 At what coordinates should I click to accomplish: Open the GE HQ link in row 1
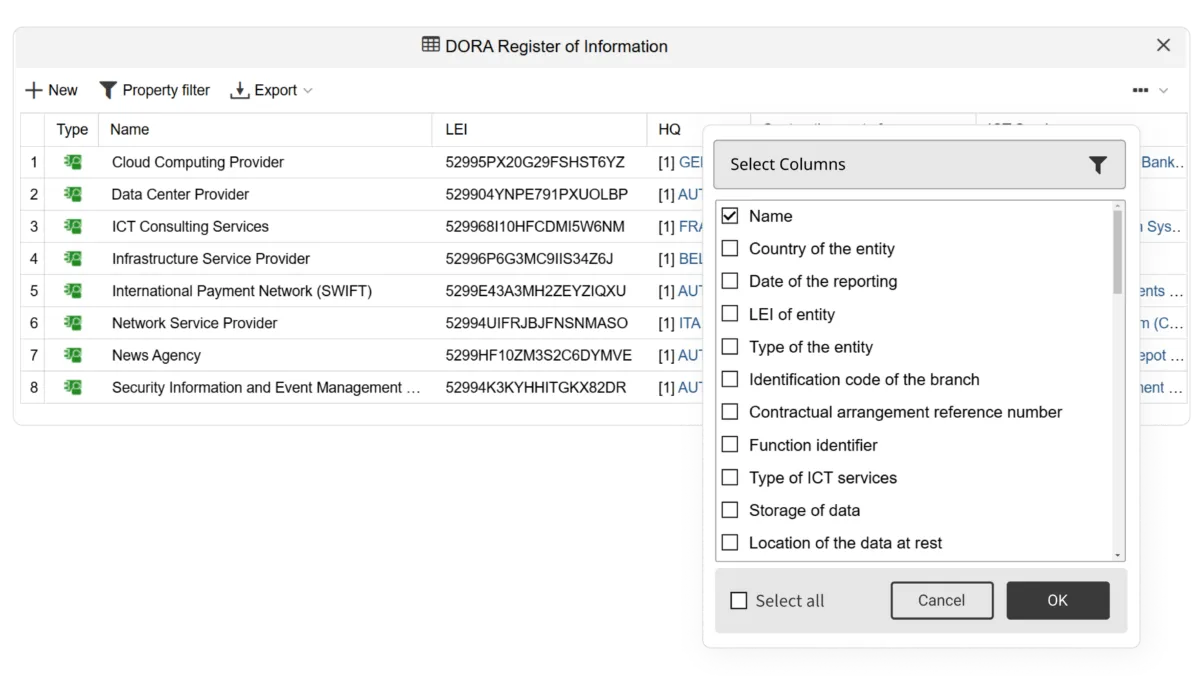click(x=691, y=162)
